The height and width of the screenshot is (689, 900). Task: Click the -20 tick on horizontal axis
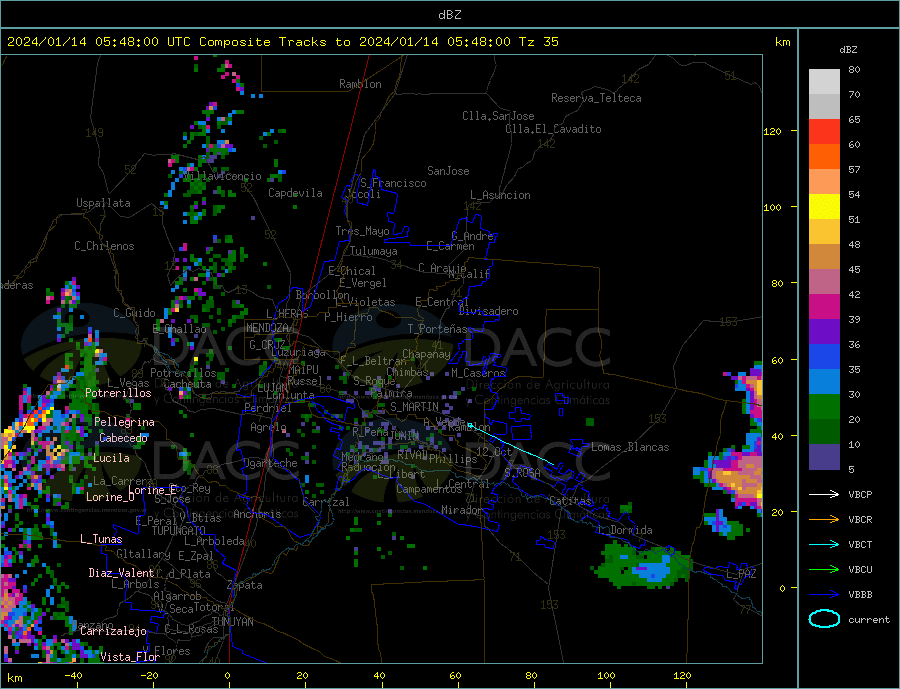(x=149, y=675)
